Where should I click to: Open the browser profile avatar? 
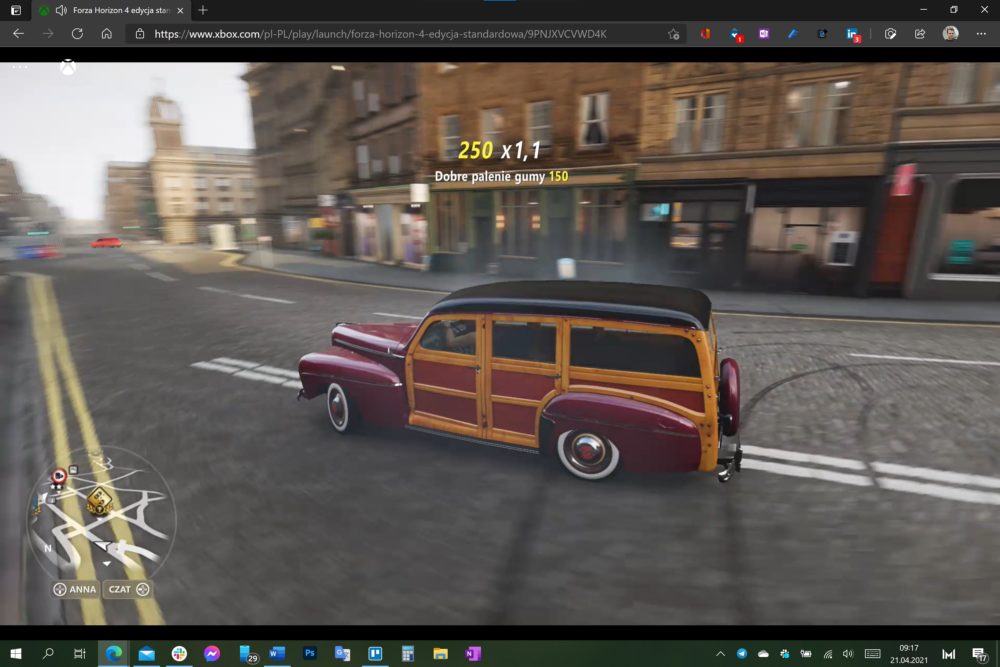[x=950, y=34]
